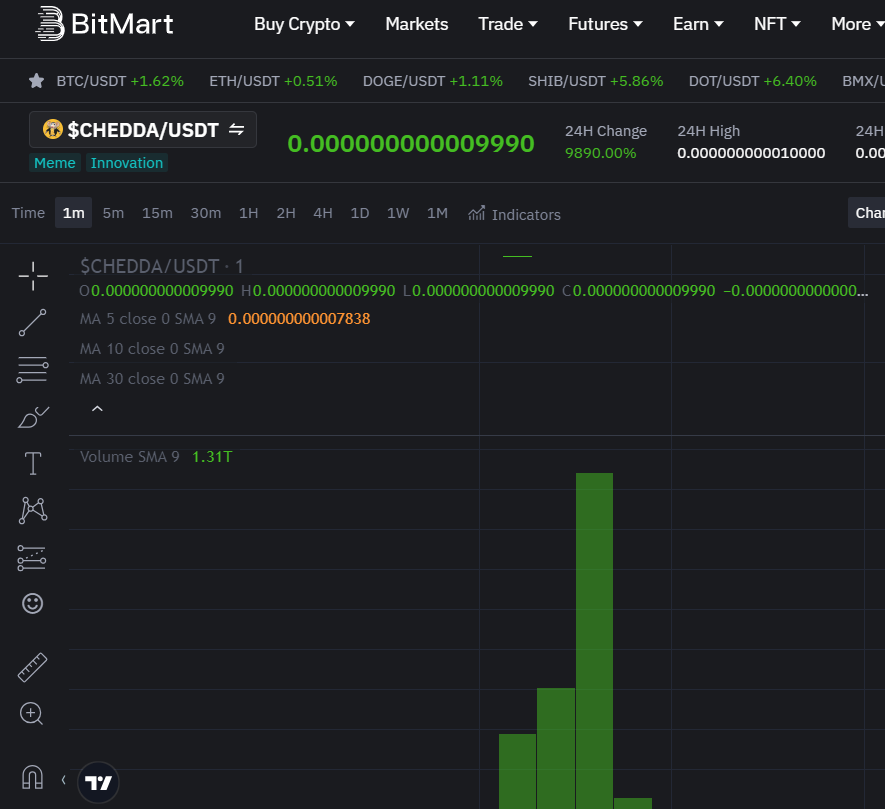Open the DOGE/USDT ticker pair
Image resolution: width=885 pixels, height=809 pixels.
432,81
